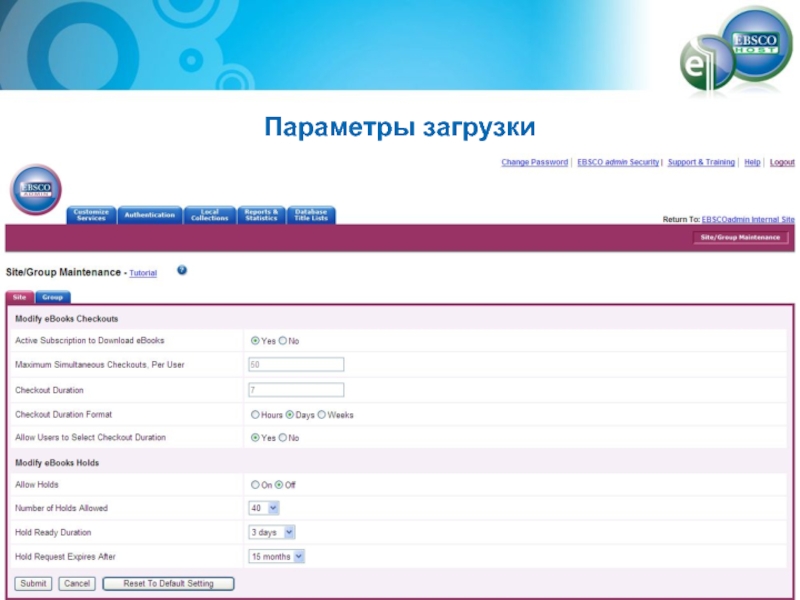This screenshot has width=800, height=600.
Task: Click Reset To Default Setting button
Action: click(168, 583)
